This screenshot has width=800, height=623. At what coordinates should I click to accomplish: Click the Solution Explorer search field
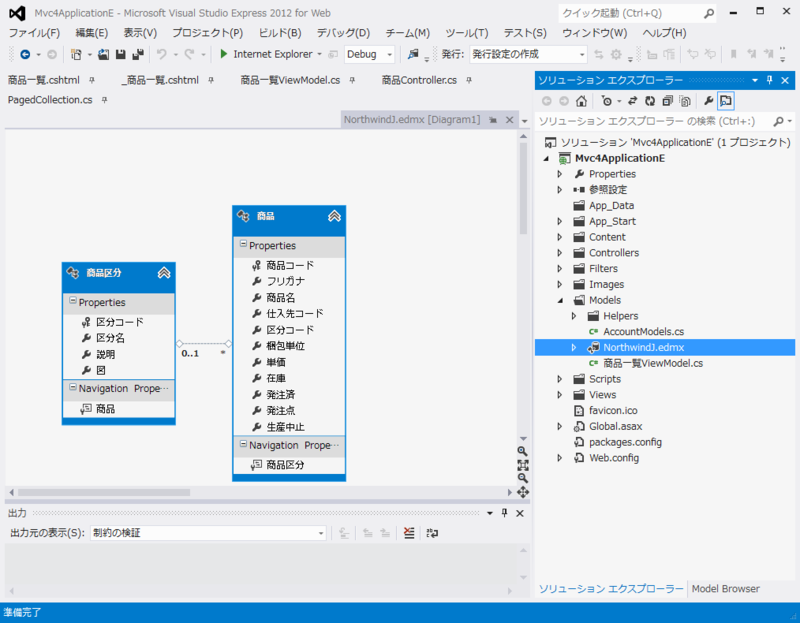pyautogui.click(x=653, y=121)
